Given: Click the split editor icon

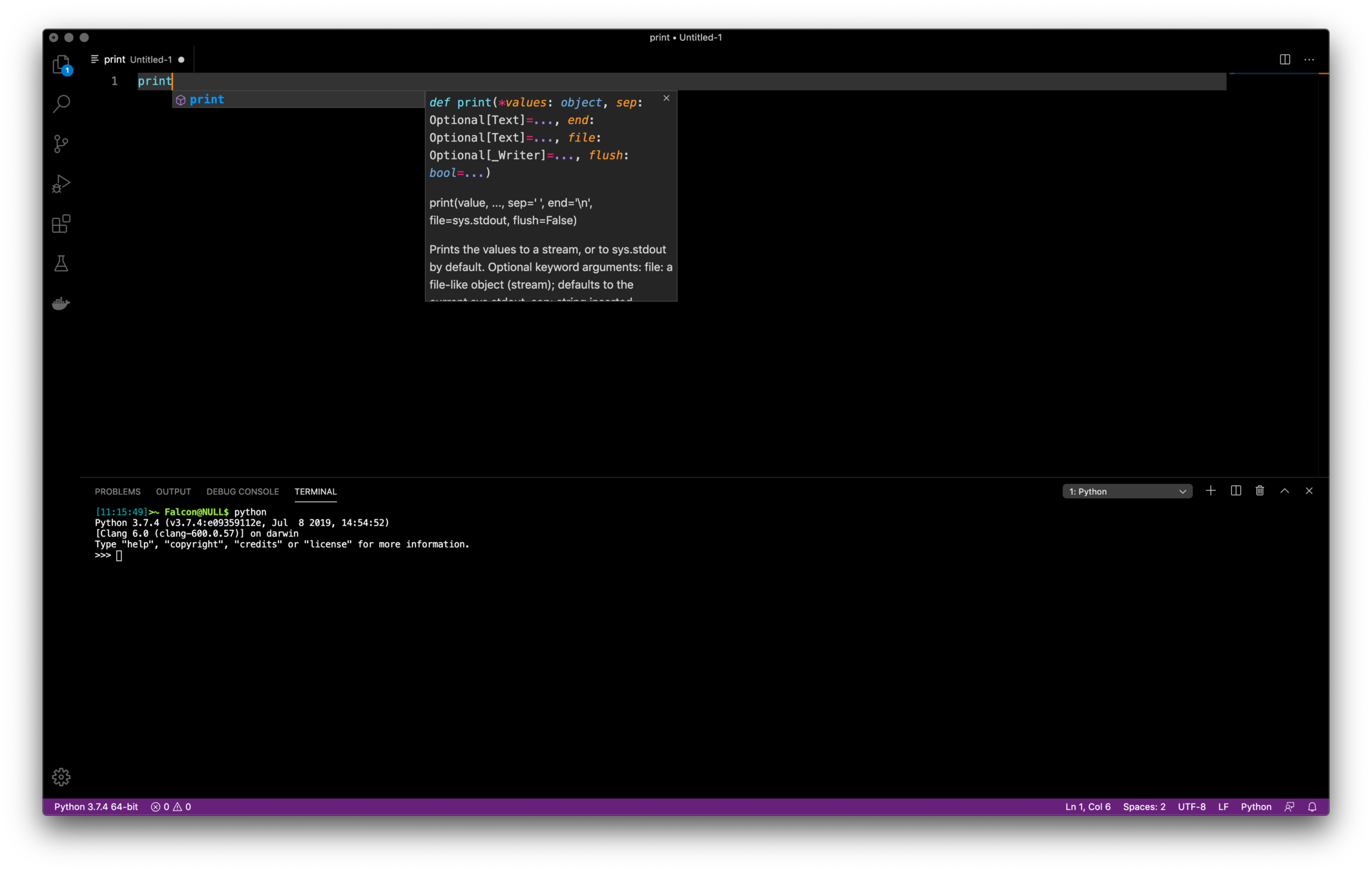Looking at the screenshot, I should tap(1285, 59).
